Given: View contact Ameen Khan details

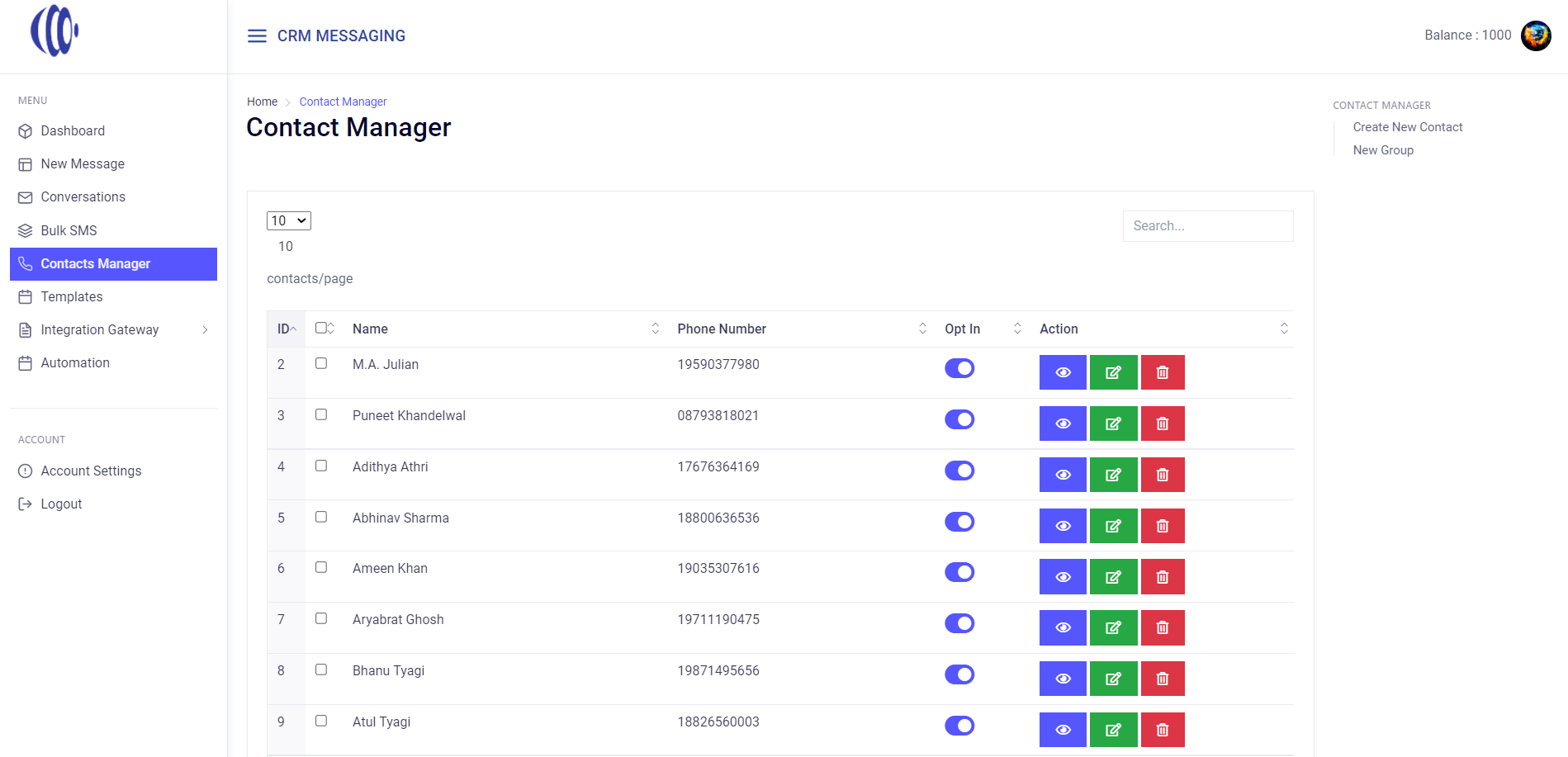Looking at the screenshot, I should coord(1063,577).
